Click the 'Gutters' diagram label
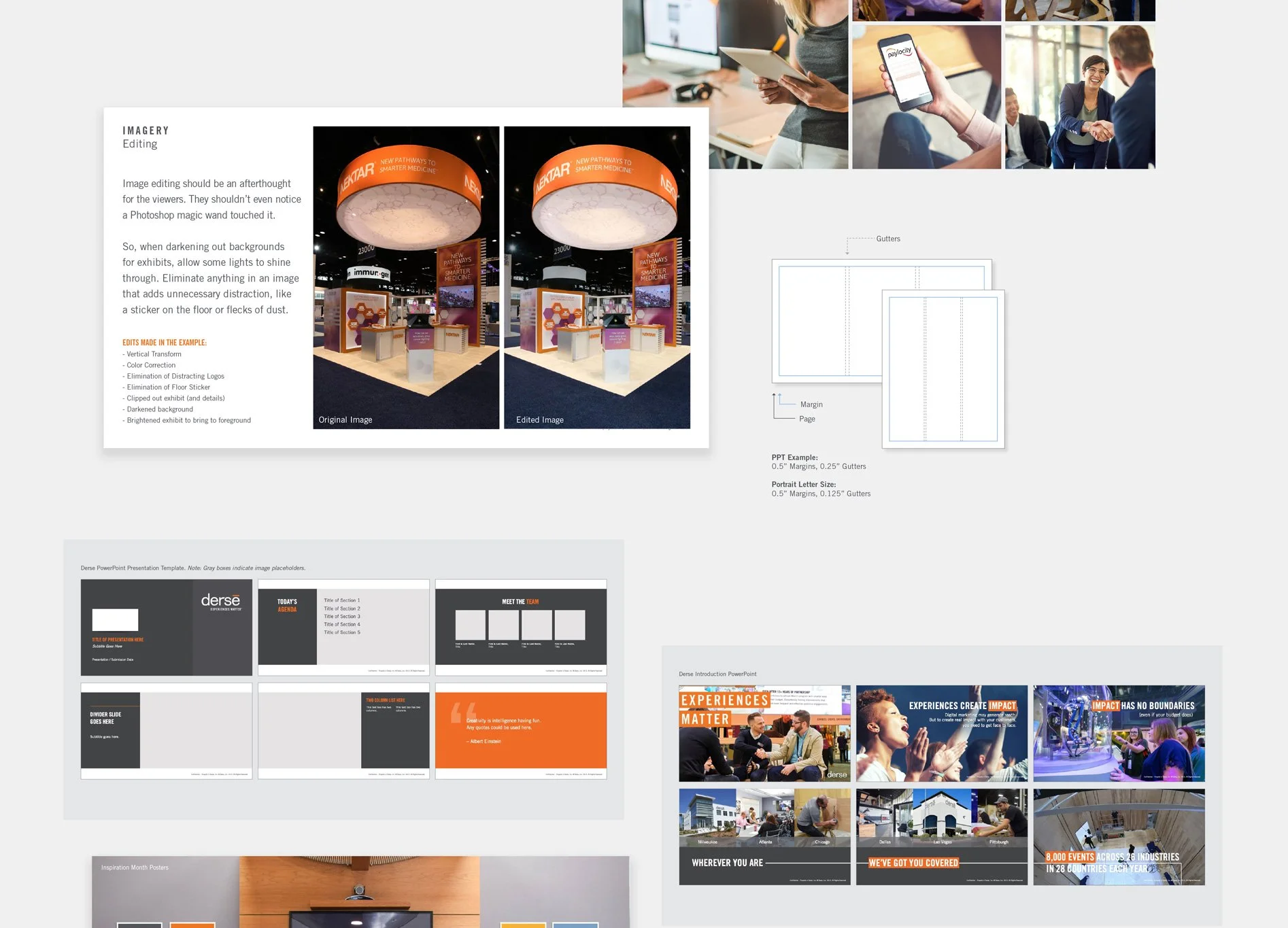The width and height of the screenshot is (1288, 928). [x=888, y=239]
